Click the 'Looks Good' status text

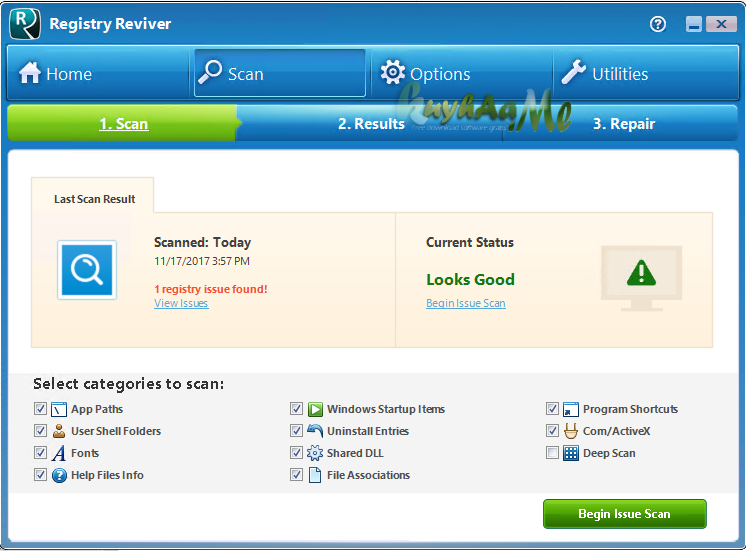point(471,279)
